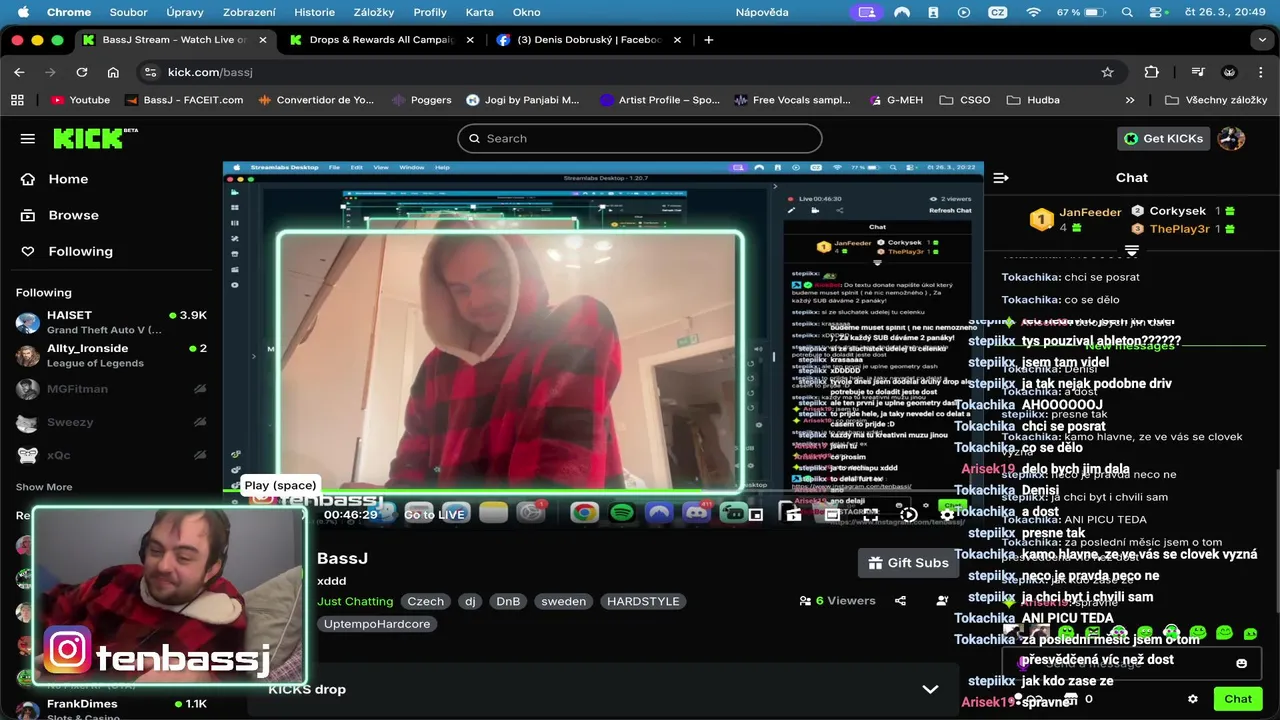Viewport: 1280px width, 720px height.
Task: Click the follow user icon beside viewers
Action: [942, 601]
